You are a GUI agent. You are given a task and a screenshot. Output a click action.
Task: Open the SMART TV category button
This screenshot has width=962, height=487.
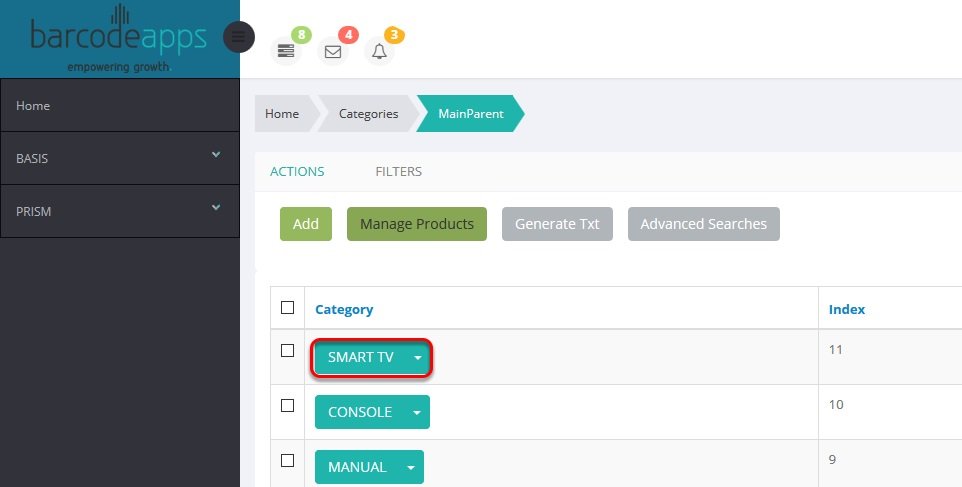click(360, 357)
